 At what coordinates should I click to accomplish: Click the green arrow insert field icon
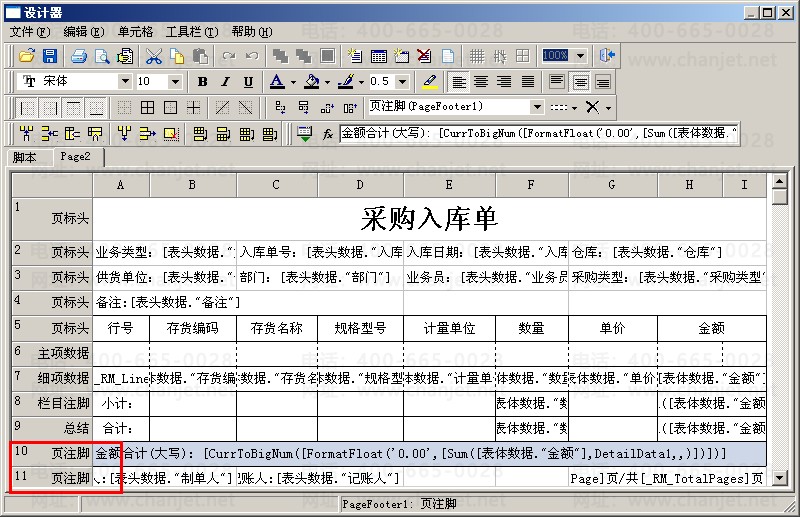point(305,134)
